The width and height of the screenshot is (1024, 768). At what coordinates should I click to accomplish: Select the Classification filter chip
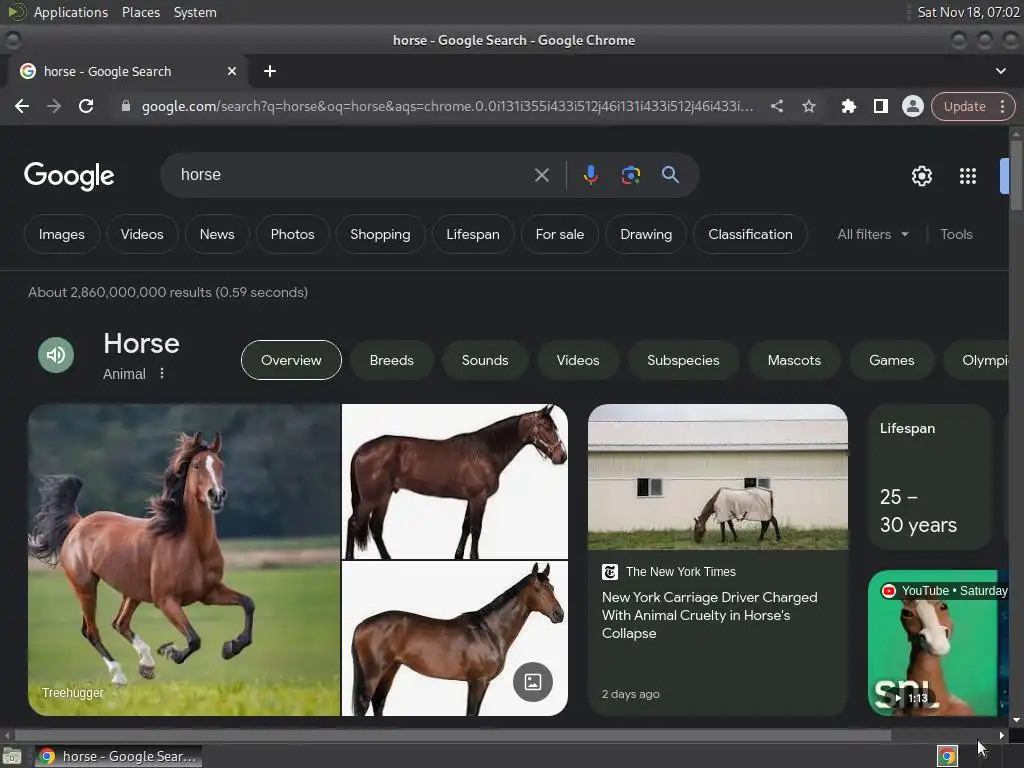click(750, 234)
